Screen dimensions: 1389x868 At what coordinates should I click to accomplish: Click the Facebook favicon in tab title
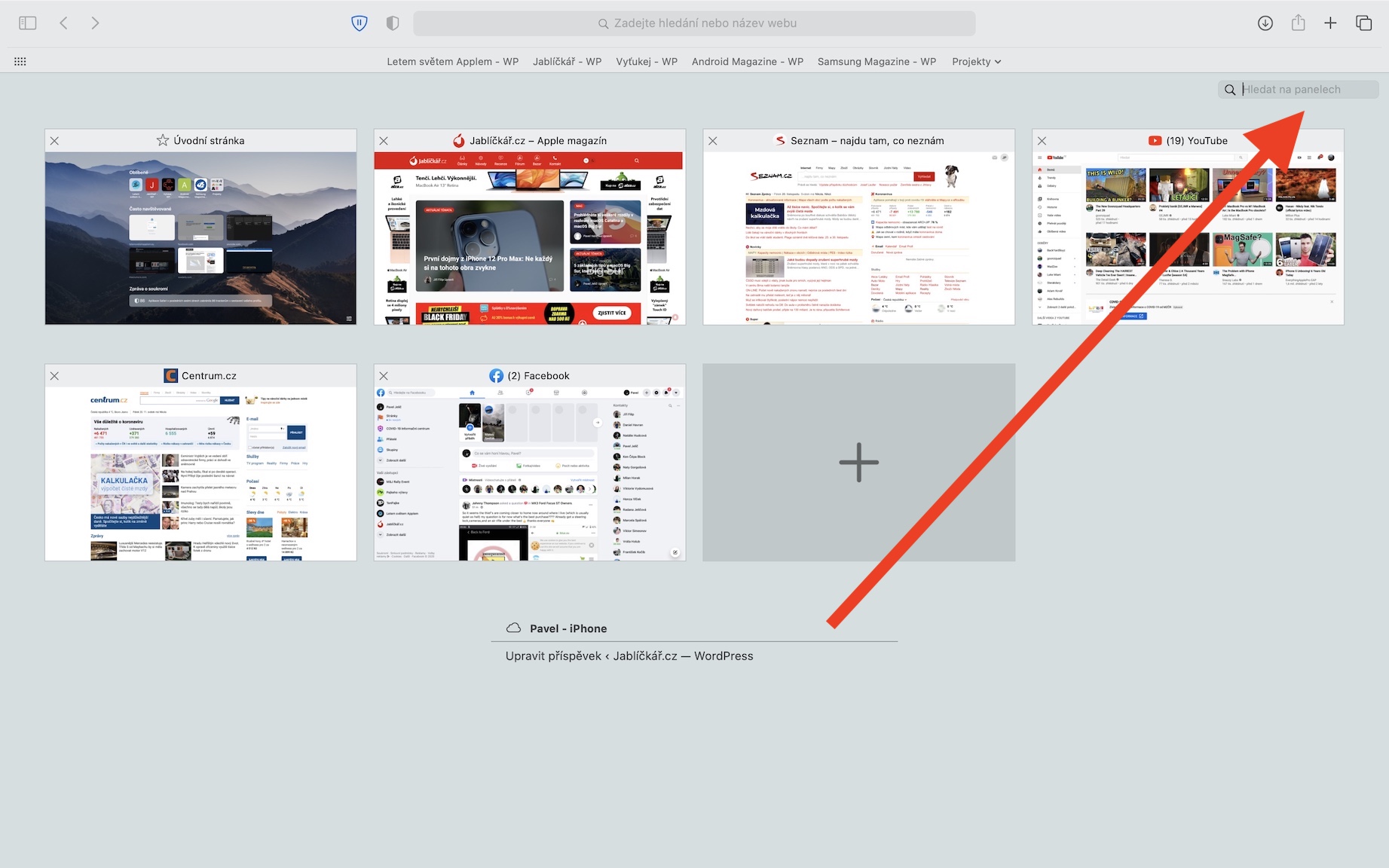point(496,376)
